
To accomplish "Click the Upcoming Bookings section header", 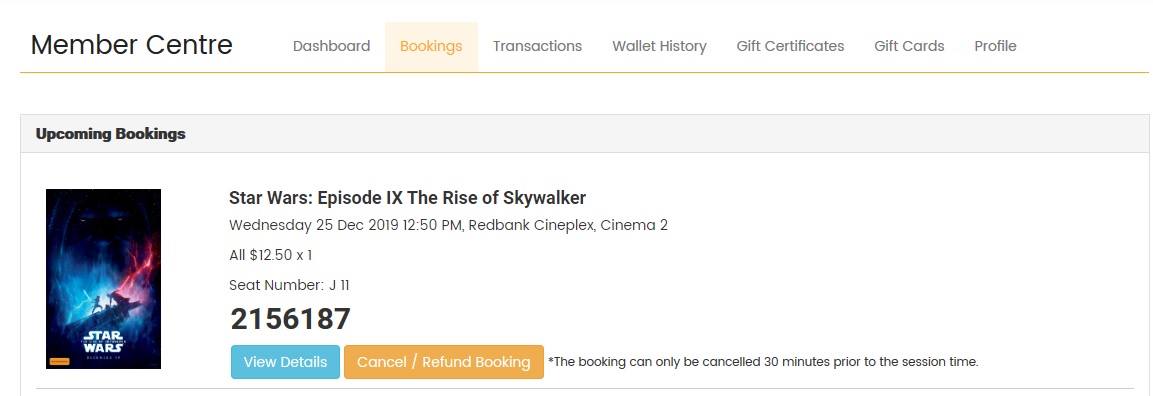I will pyautogui.click(x=110, y=134).
